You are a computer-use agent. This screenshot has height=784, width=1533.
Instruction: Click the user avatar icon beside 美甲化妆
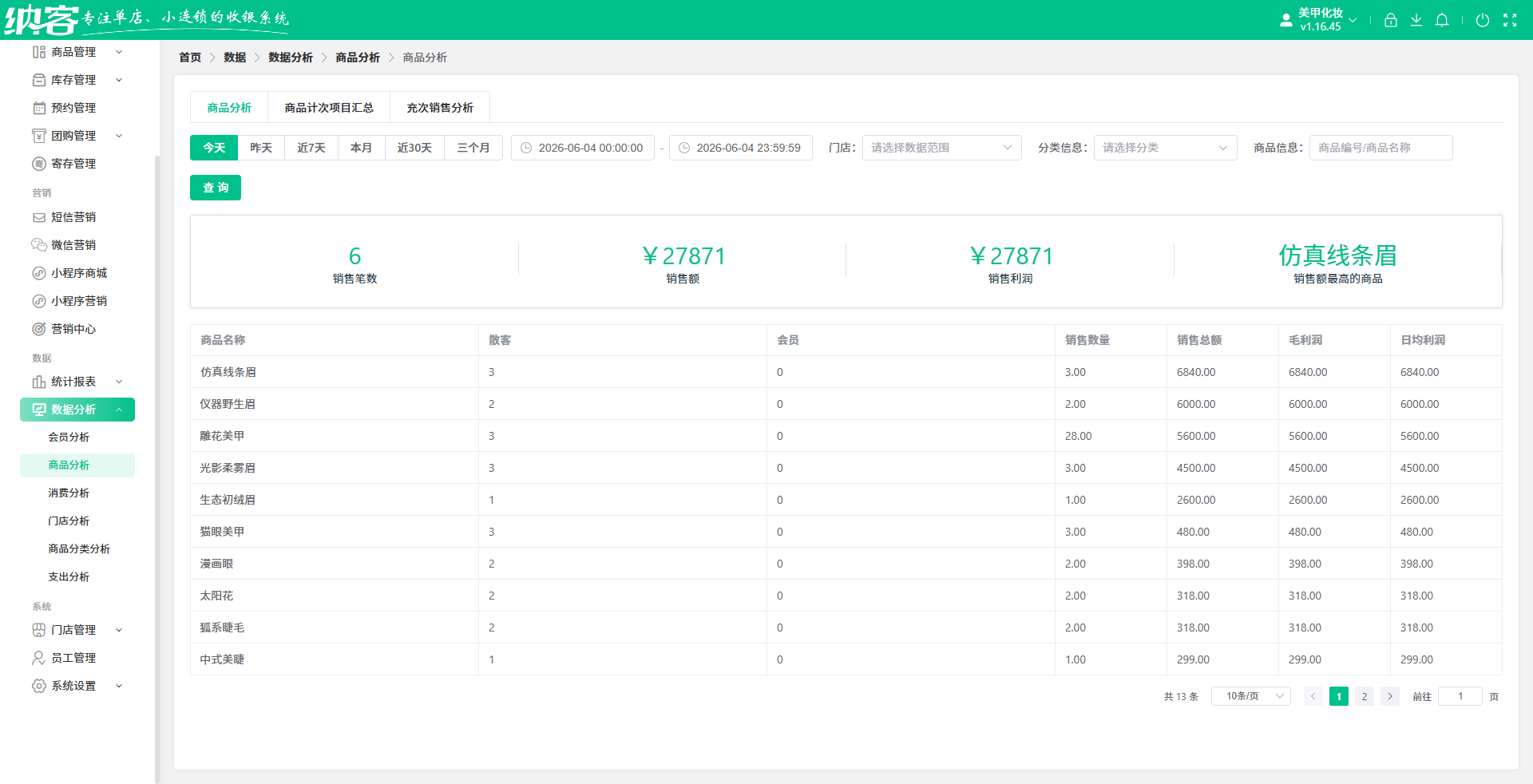pos(1285,20)
